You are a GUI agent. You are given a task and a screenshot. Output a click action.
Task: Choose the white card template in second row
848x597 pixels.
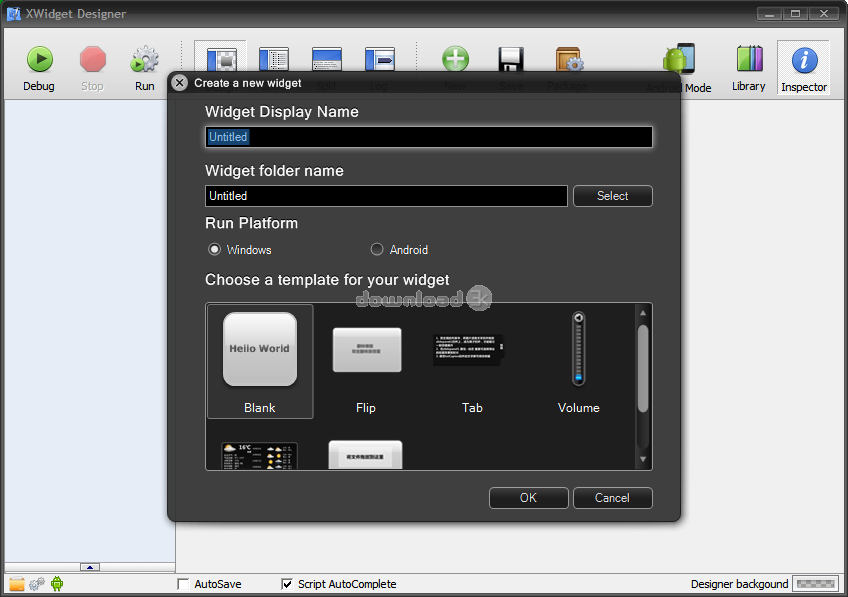click(x=366, y=455)
